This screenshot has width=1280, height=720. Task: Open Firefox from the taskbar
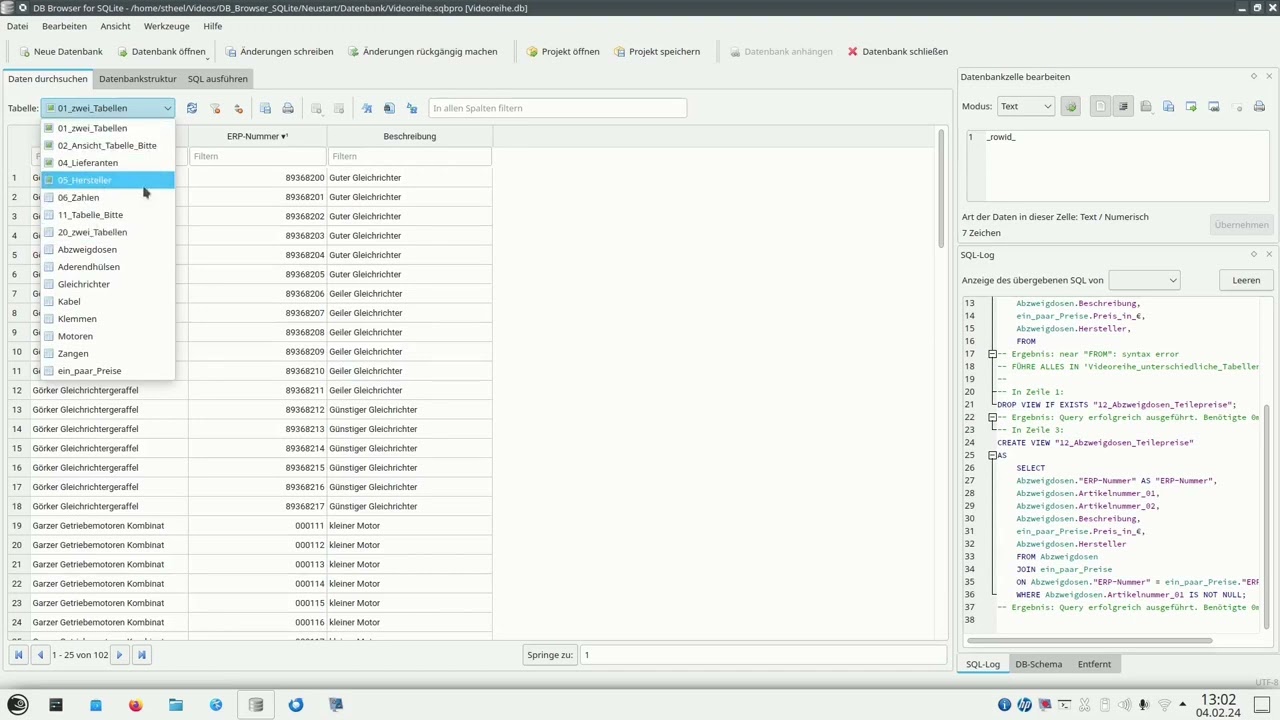[136, 705]
